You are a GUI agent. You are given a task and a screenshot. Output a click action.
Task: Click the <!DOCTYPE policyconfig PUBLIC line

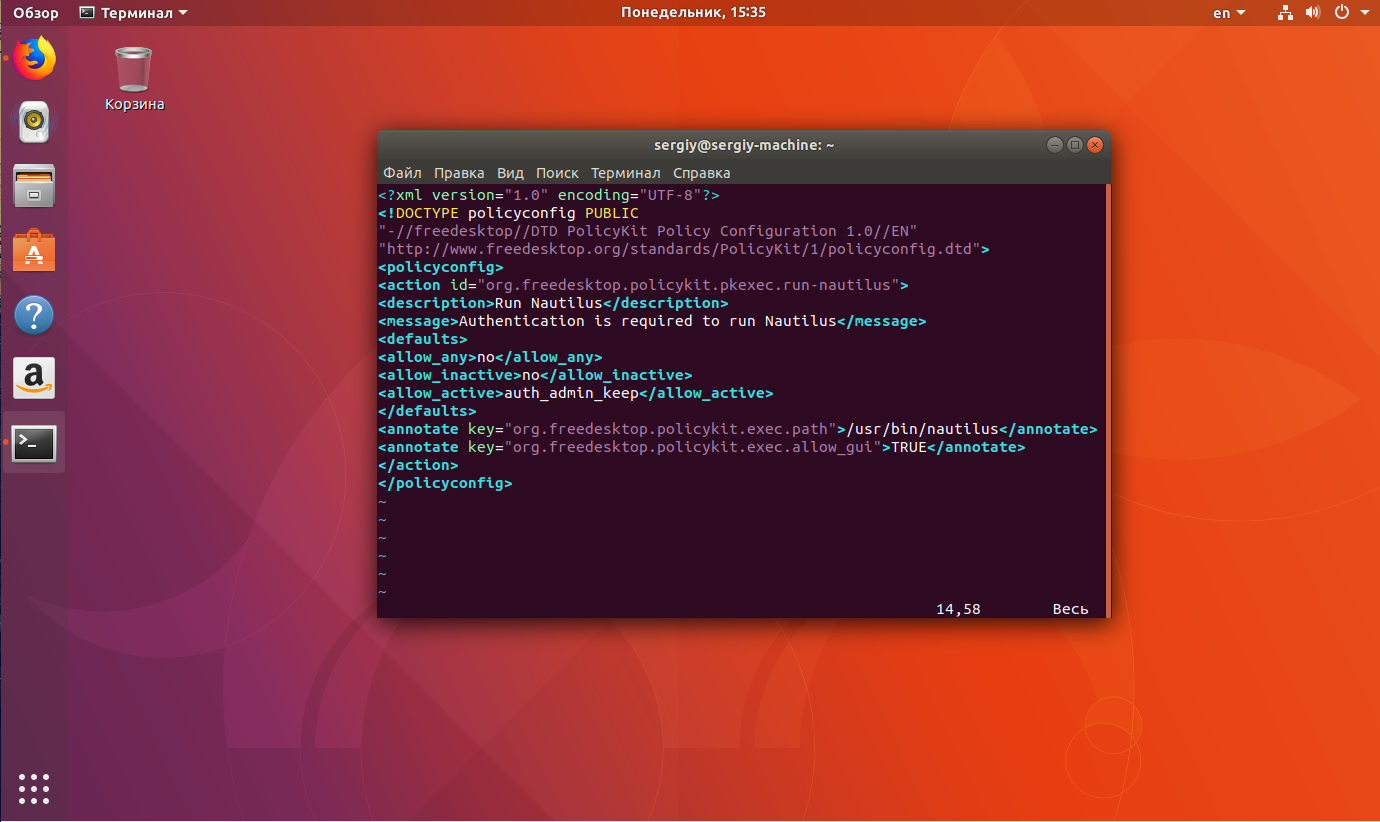[508, 213]
